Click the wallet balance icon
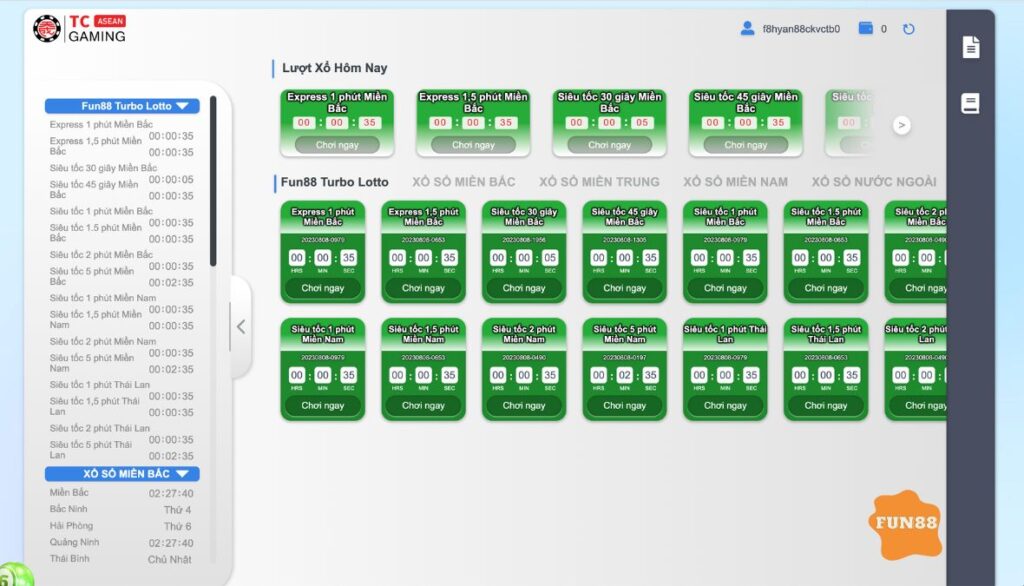The image size is (1024, 586). pyautogui.click(x=865, y=28)
